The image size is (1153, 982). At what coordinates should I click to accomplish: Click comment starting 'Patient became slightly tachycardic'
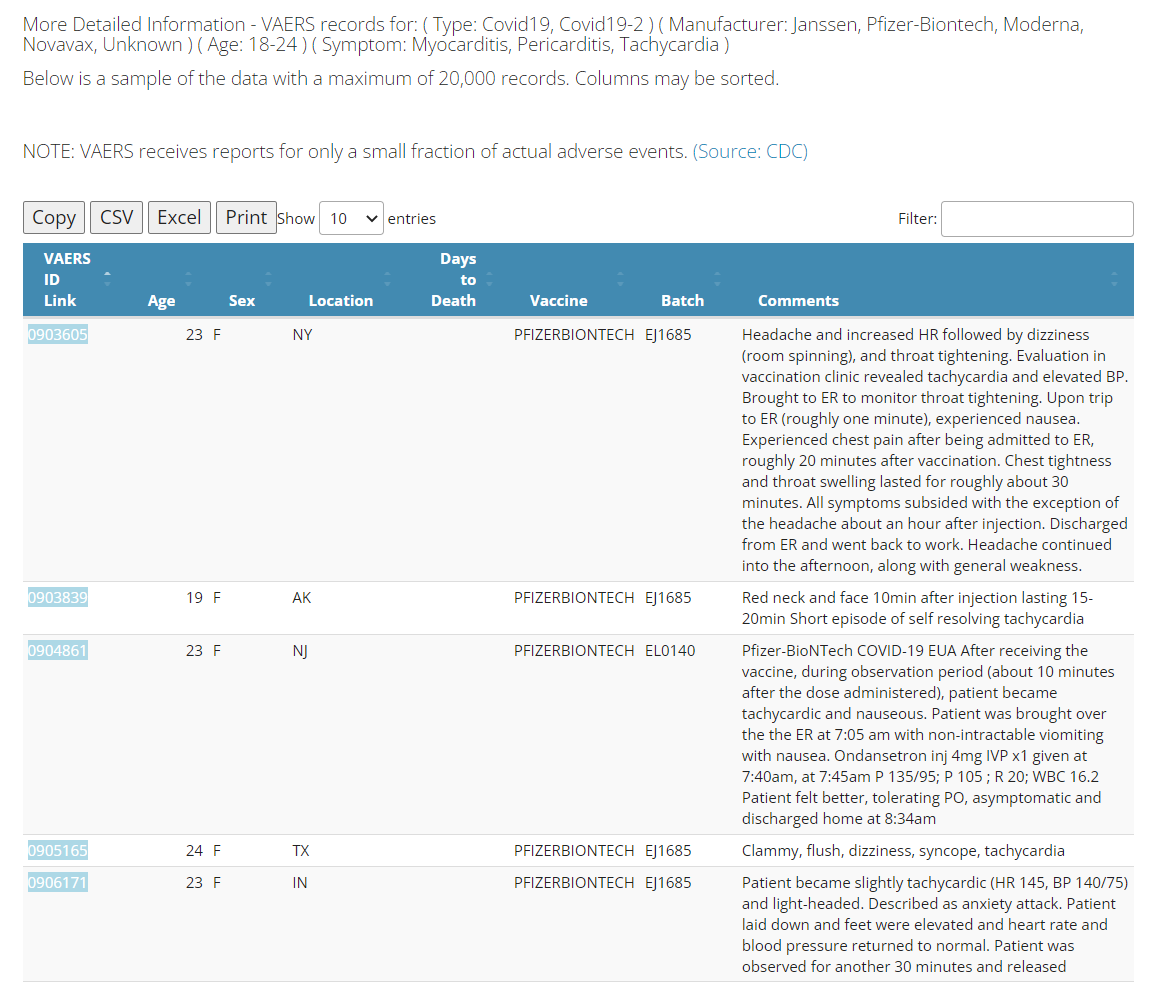click(x=935, y=925)
